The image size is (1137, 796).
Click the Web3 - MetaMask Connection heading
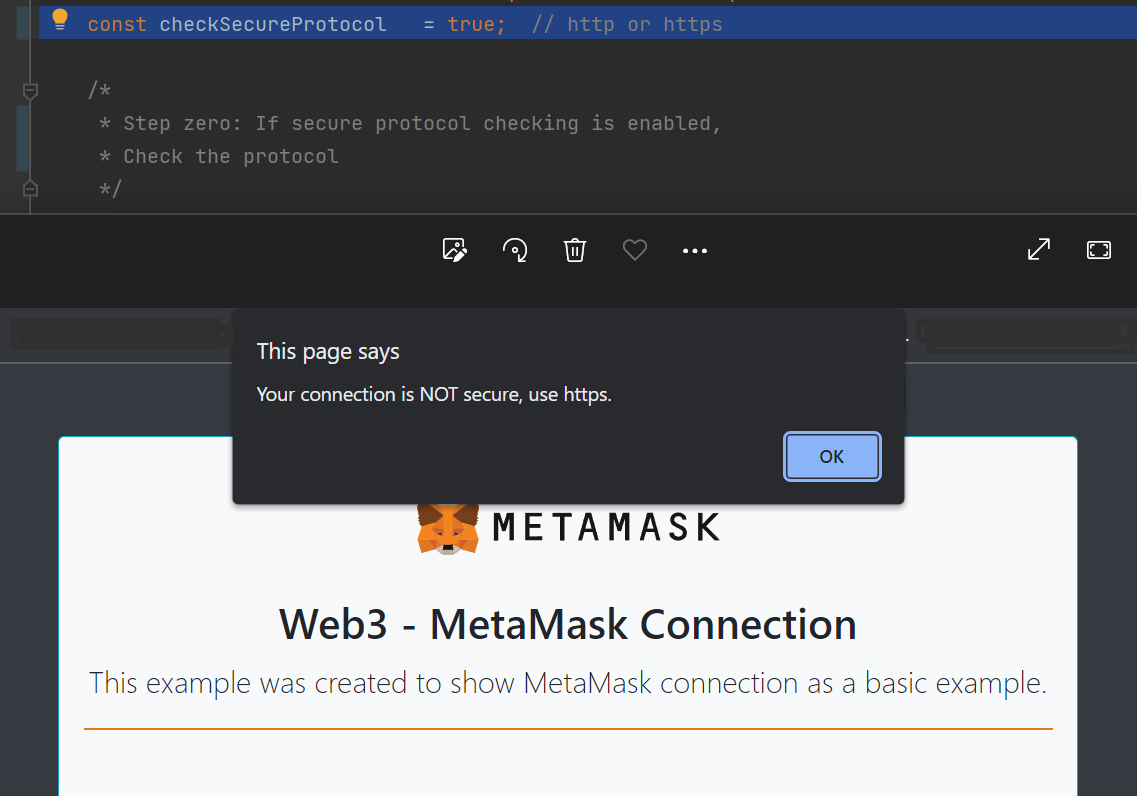(568, 624)
